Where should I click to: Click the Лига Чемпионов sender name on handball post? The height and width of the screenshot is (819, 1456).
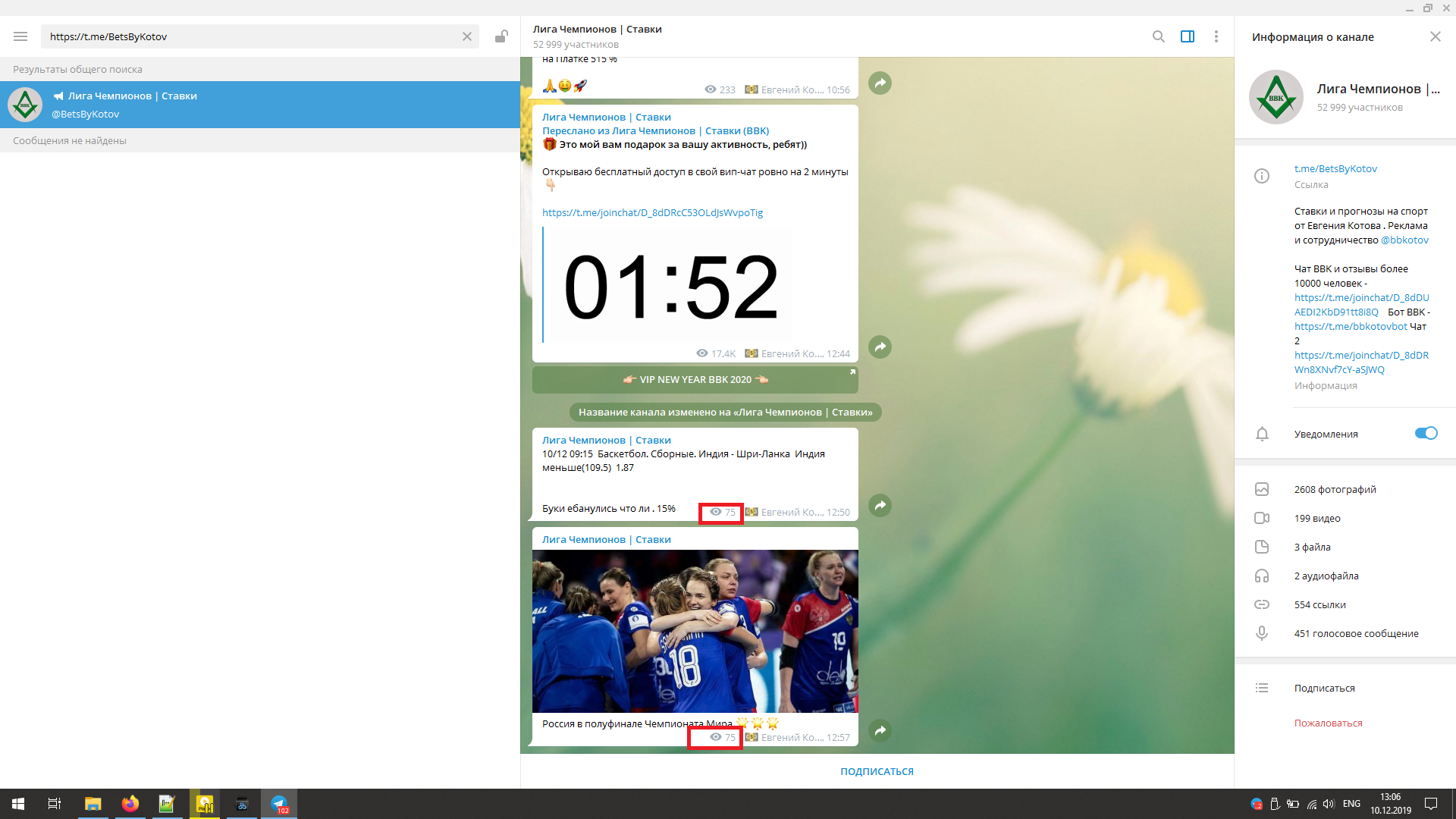click(606, 539)
